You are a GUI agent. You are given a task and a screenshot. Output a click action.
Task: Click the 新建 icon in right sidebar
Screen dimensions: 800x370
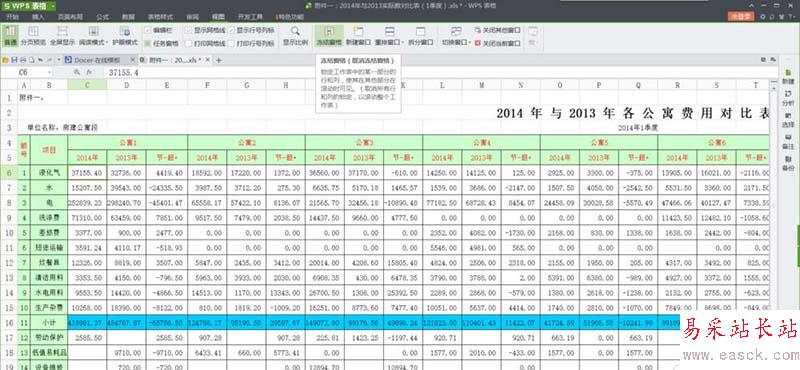click(788, 77)
